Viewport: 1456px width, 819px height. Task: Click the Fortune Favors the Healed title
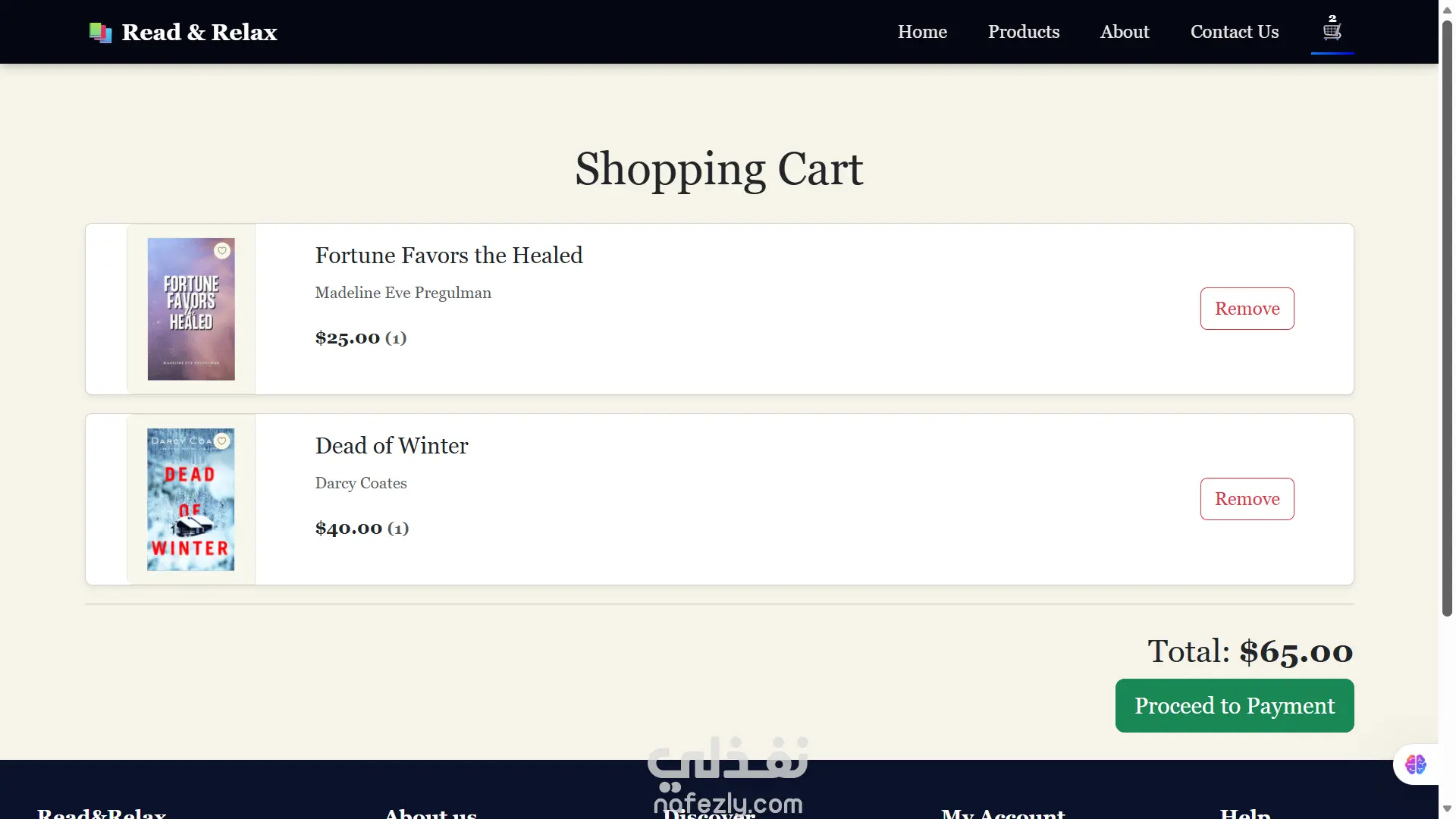449,256
